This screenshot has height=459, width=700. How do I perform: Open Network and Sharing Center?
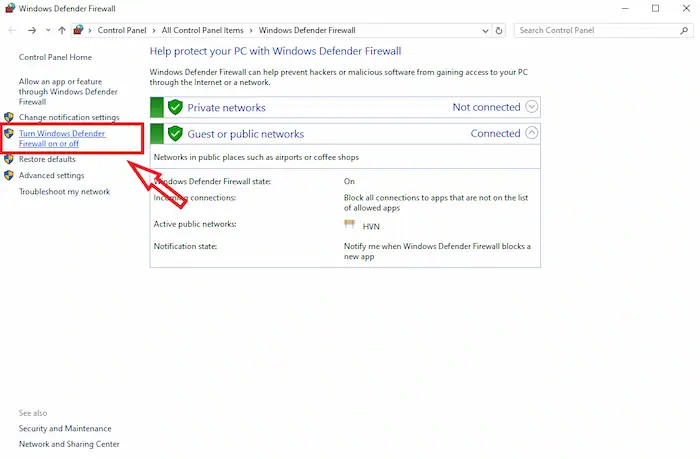pos(69,444)
